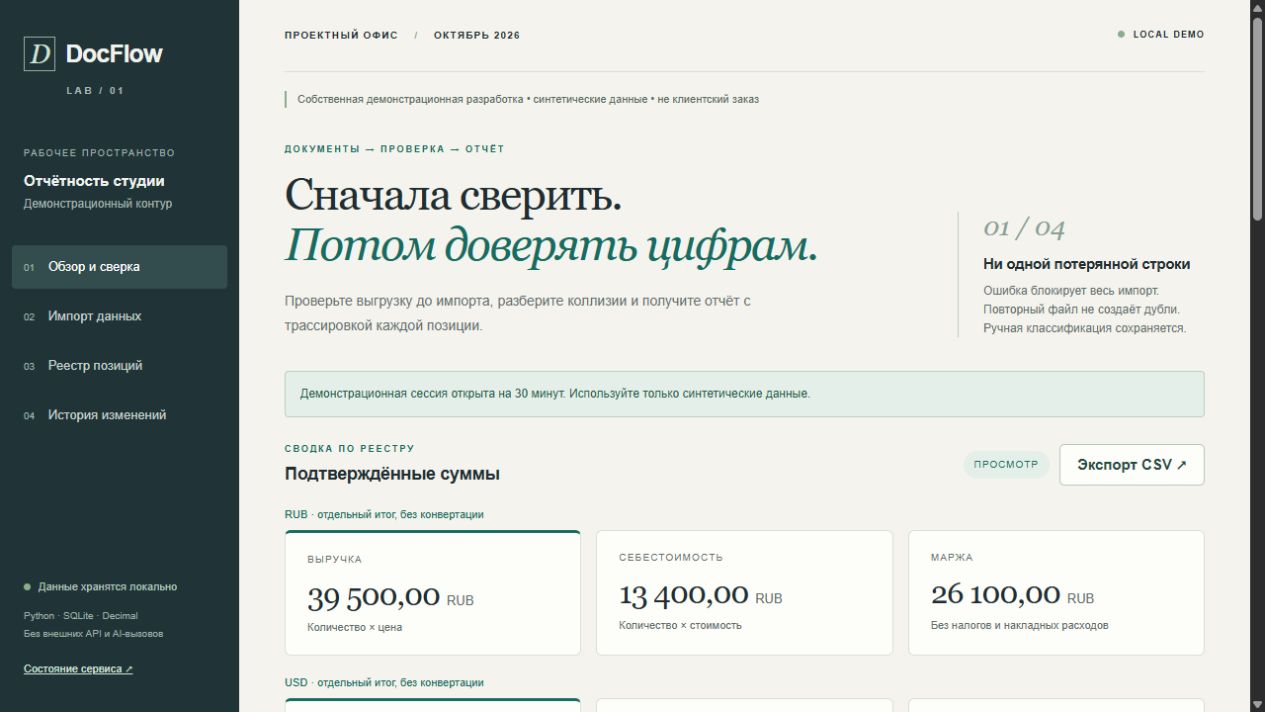Select the Себестоимость 13 400,00 RUB card
1265x712 pixels.
click(x=744, y=593)
